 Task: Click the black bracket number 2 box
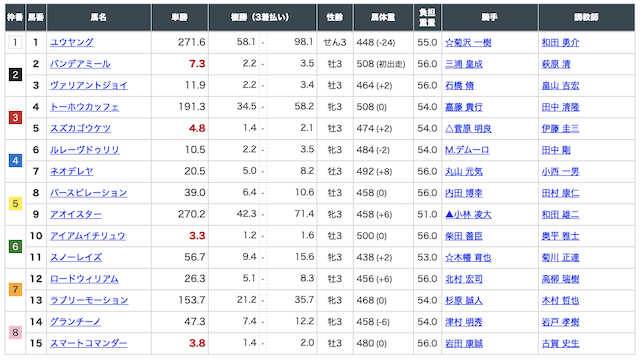(15, 75)
